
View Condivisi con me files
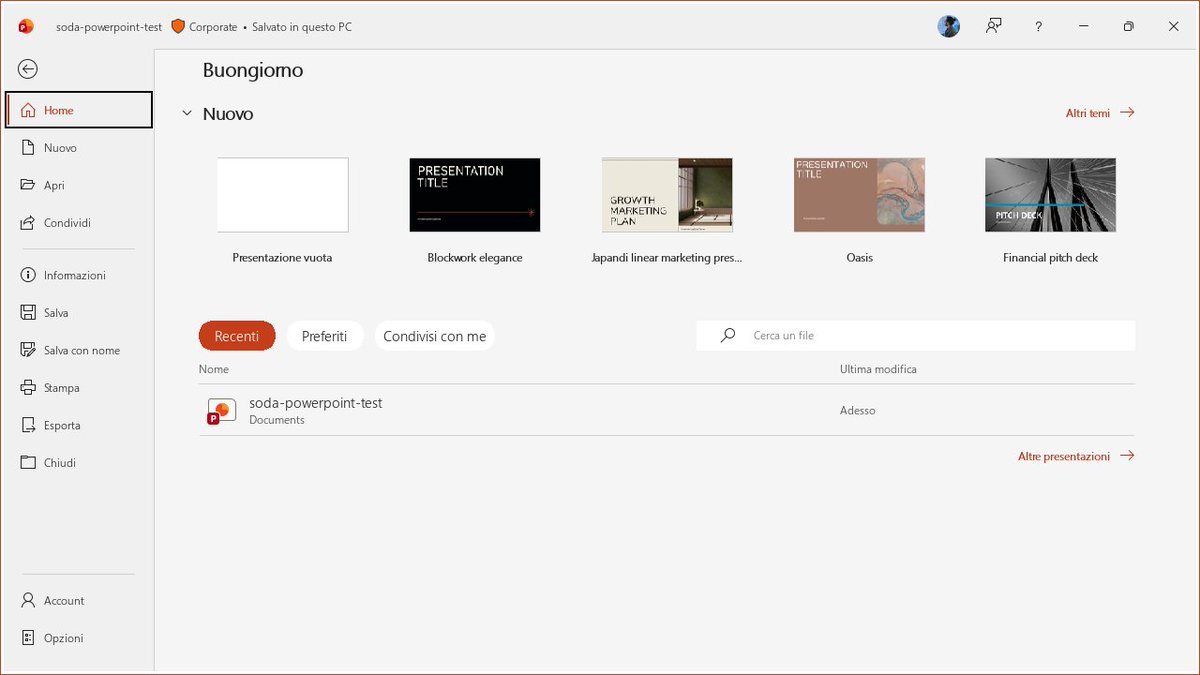(x=435, y=336)
